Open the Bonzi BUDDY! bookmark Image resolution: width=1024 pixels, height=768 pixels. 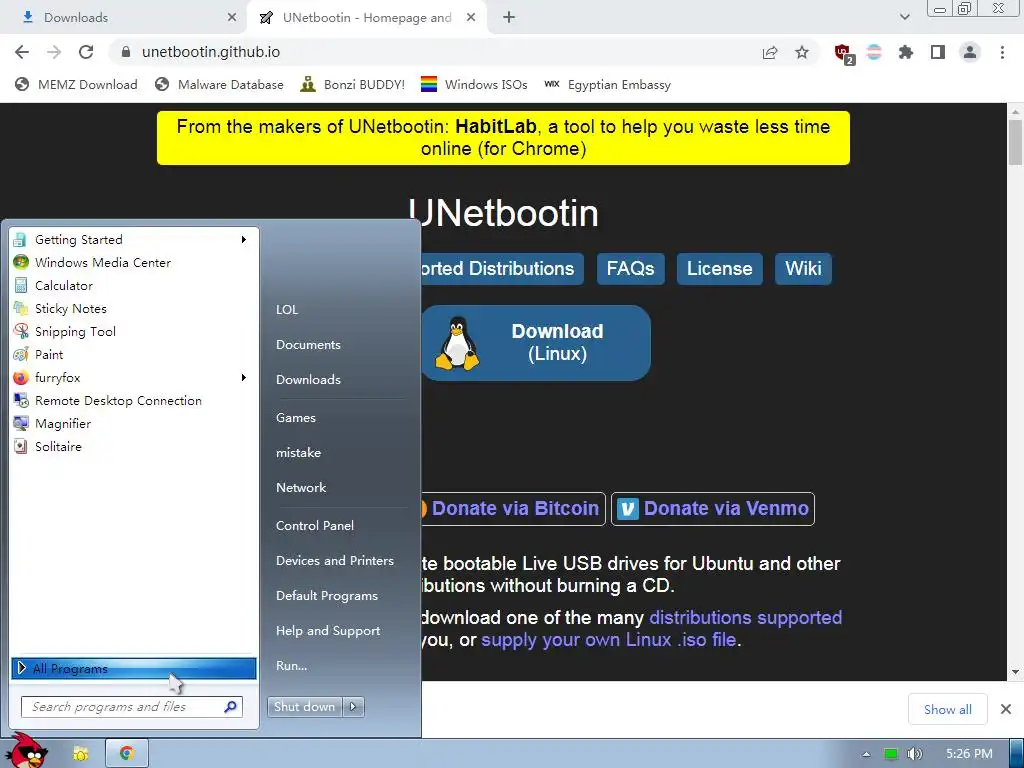tap(353, 85)
